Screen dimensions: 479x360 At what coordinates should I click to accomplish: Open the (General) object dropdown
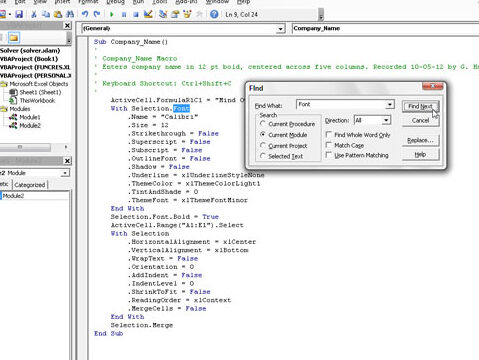pos(281,29)
